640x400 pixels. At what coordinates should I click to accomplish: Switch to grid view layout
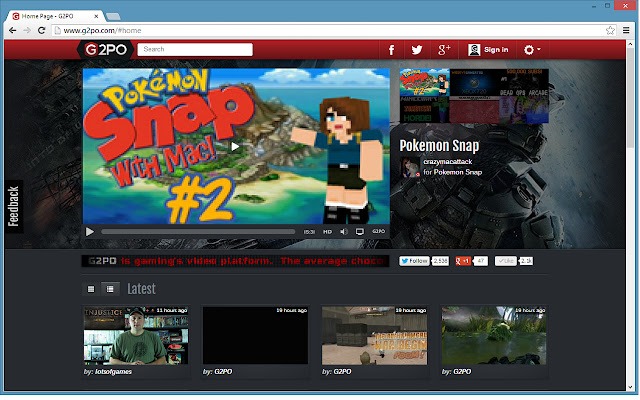pyautogui.click(x=90, y=288)
